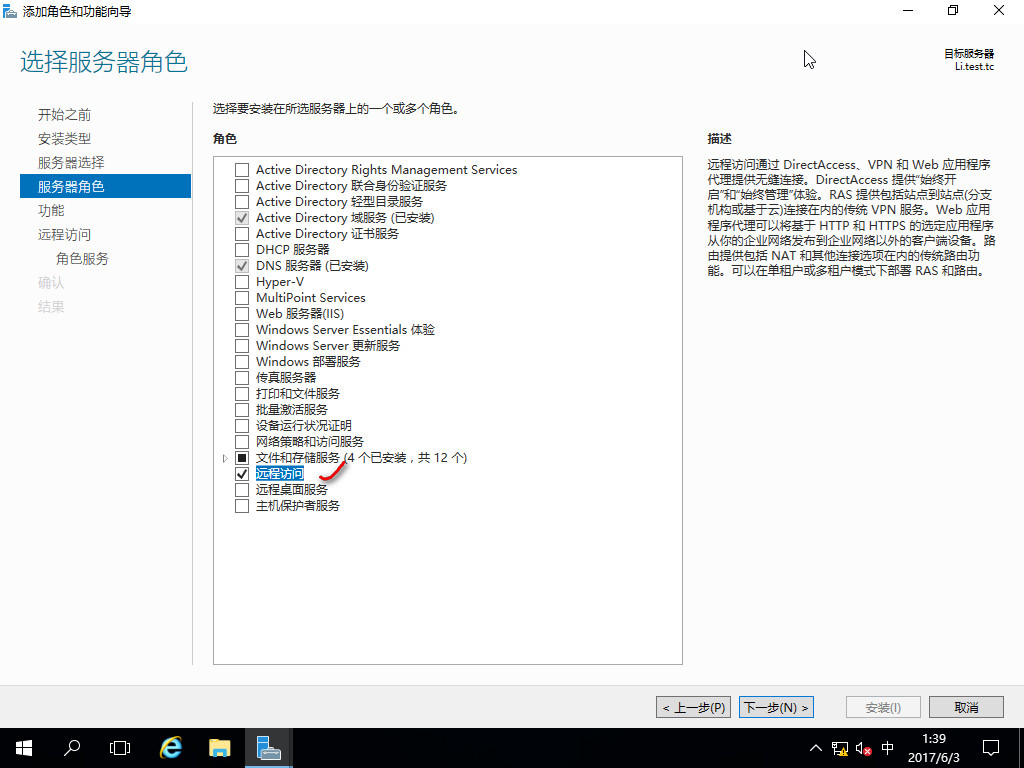Show hidden tray icons chevron

[816, 748]
